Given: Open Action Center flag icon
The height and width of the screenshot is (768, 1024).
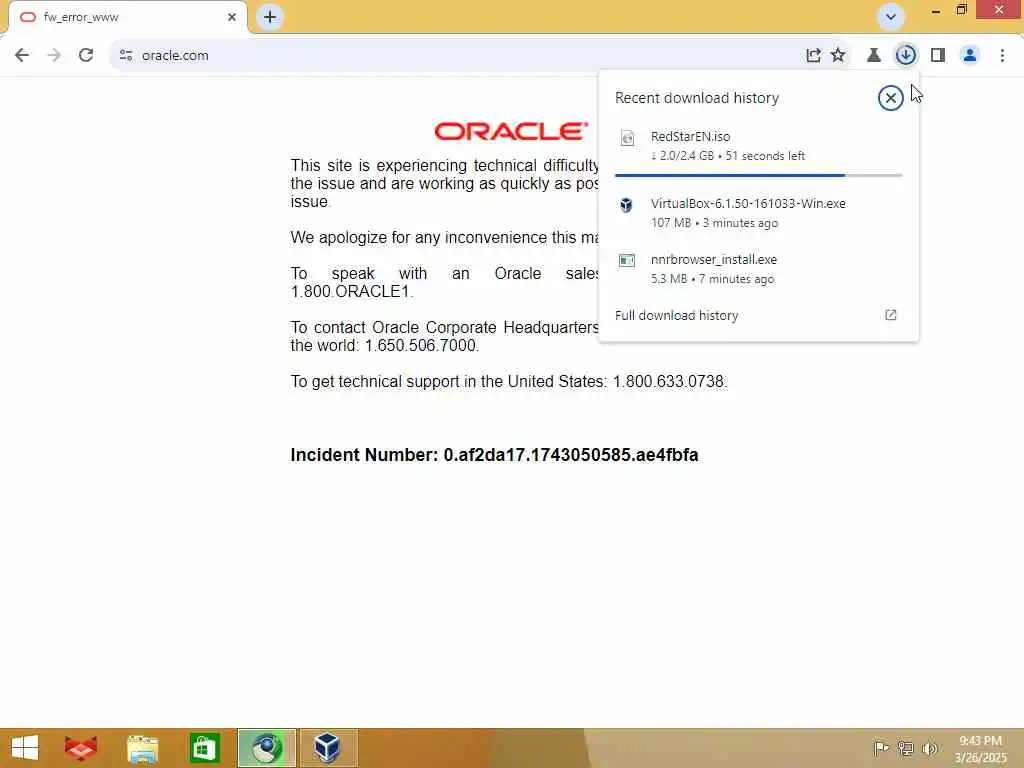Looking at the screenshot, I should [x=881, y=748].
